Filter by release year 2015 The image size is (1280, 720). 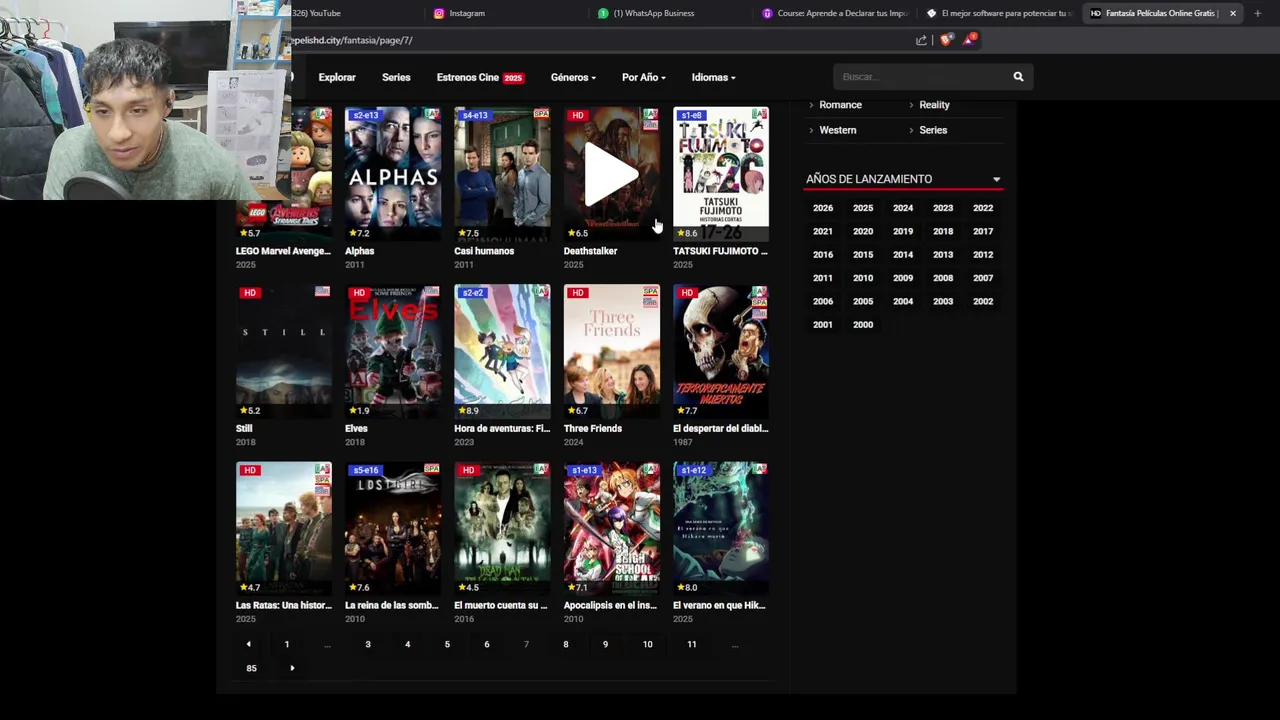click(863, 255)
